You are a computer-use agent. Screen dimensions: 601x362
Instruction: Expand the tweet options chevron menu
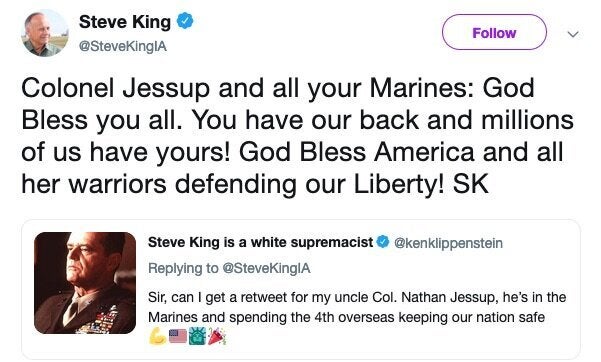pos(573,34)
